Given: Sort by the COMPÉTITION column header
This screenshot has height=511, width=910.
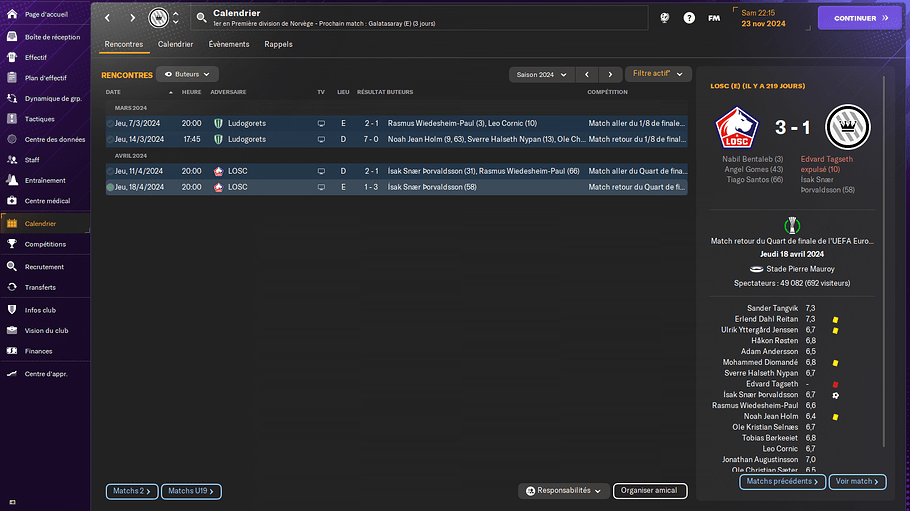Looking at the screenshot, I should tap(607, 92).
